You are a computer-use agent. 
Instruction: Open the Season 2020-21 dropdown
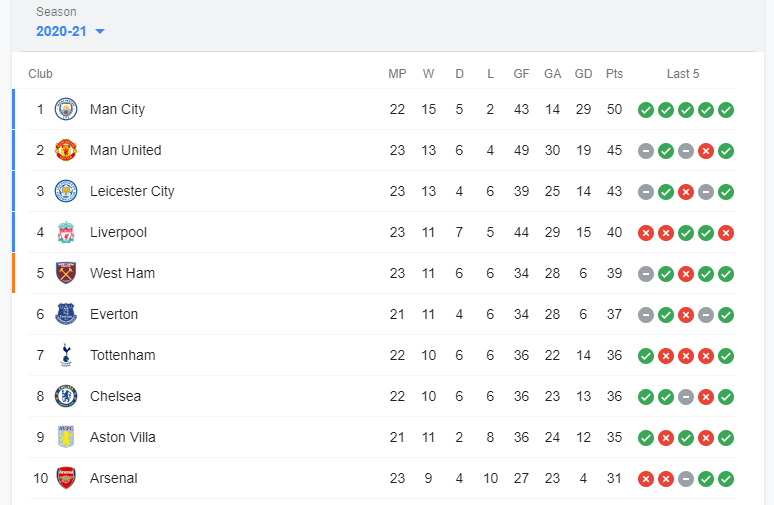tap(62, 31)
